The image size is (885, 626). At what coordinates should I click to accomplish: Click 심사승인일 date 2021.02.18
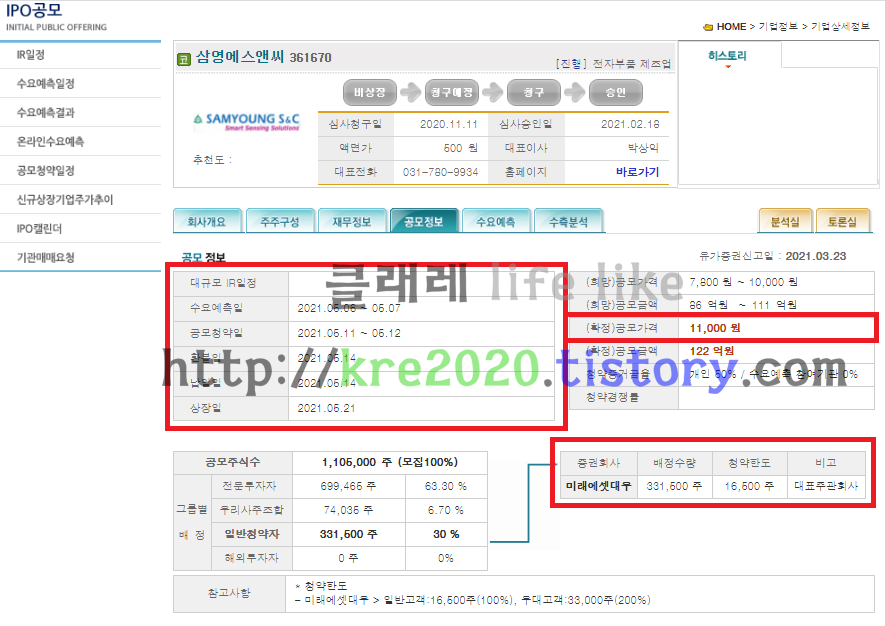(630, 124)
